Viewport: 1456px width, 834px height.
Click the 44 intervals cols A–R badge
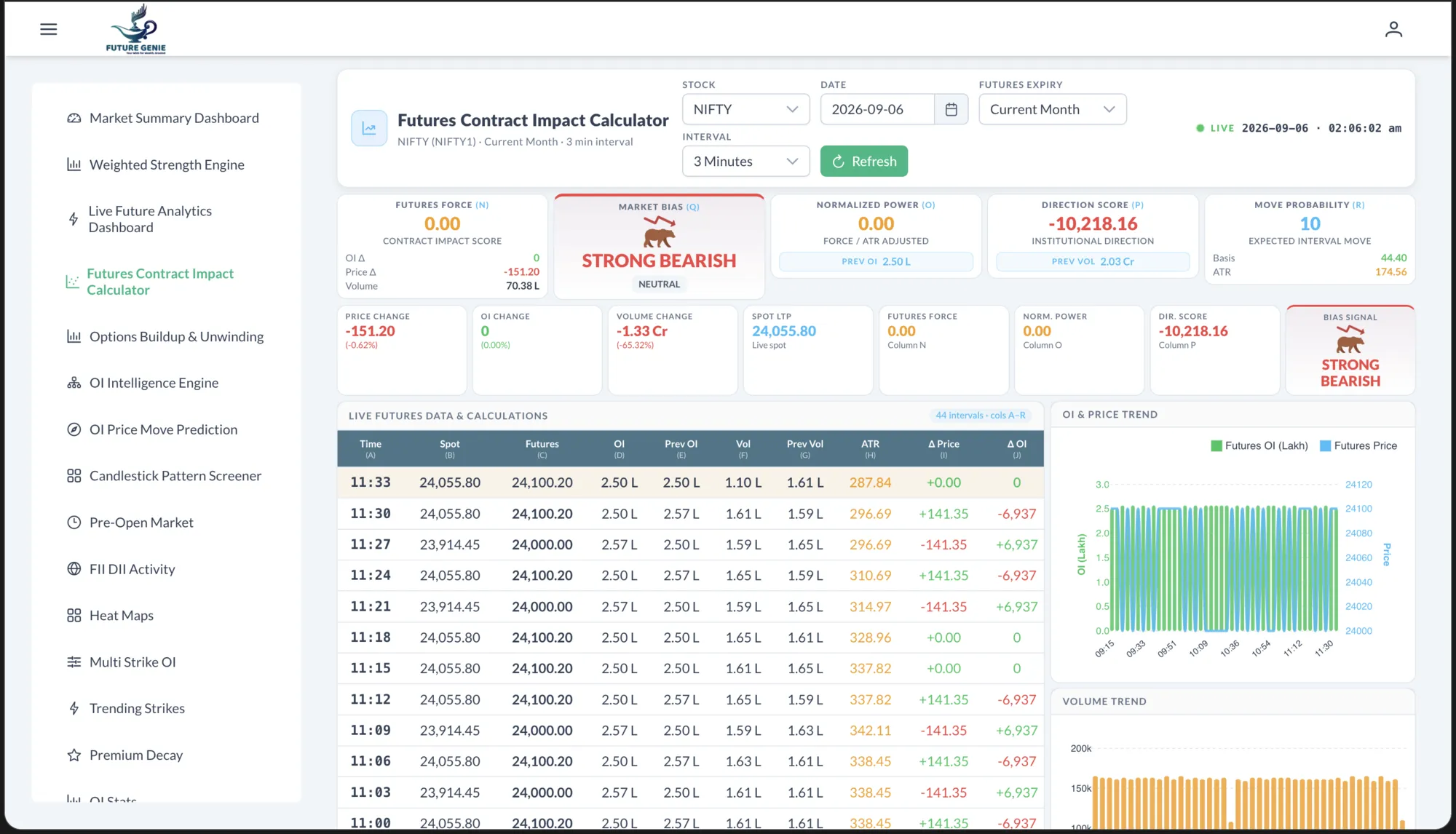coord(981,416)
